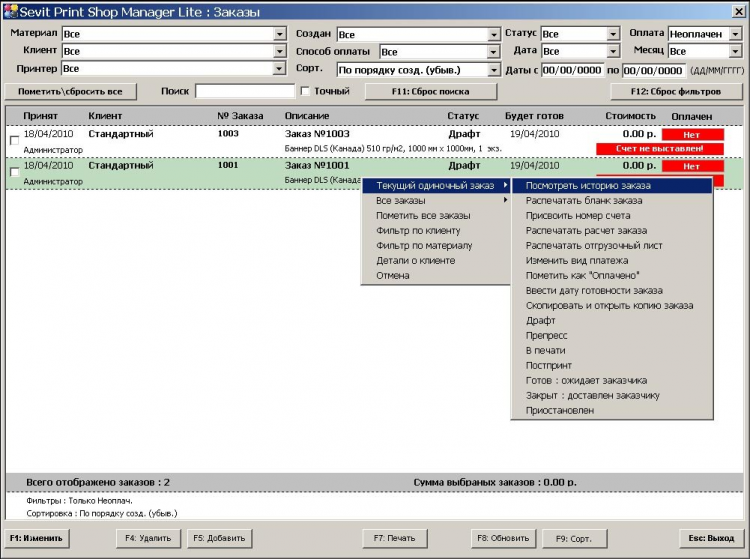Tick the checkbox for order №1001

point(13,172)
